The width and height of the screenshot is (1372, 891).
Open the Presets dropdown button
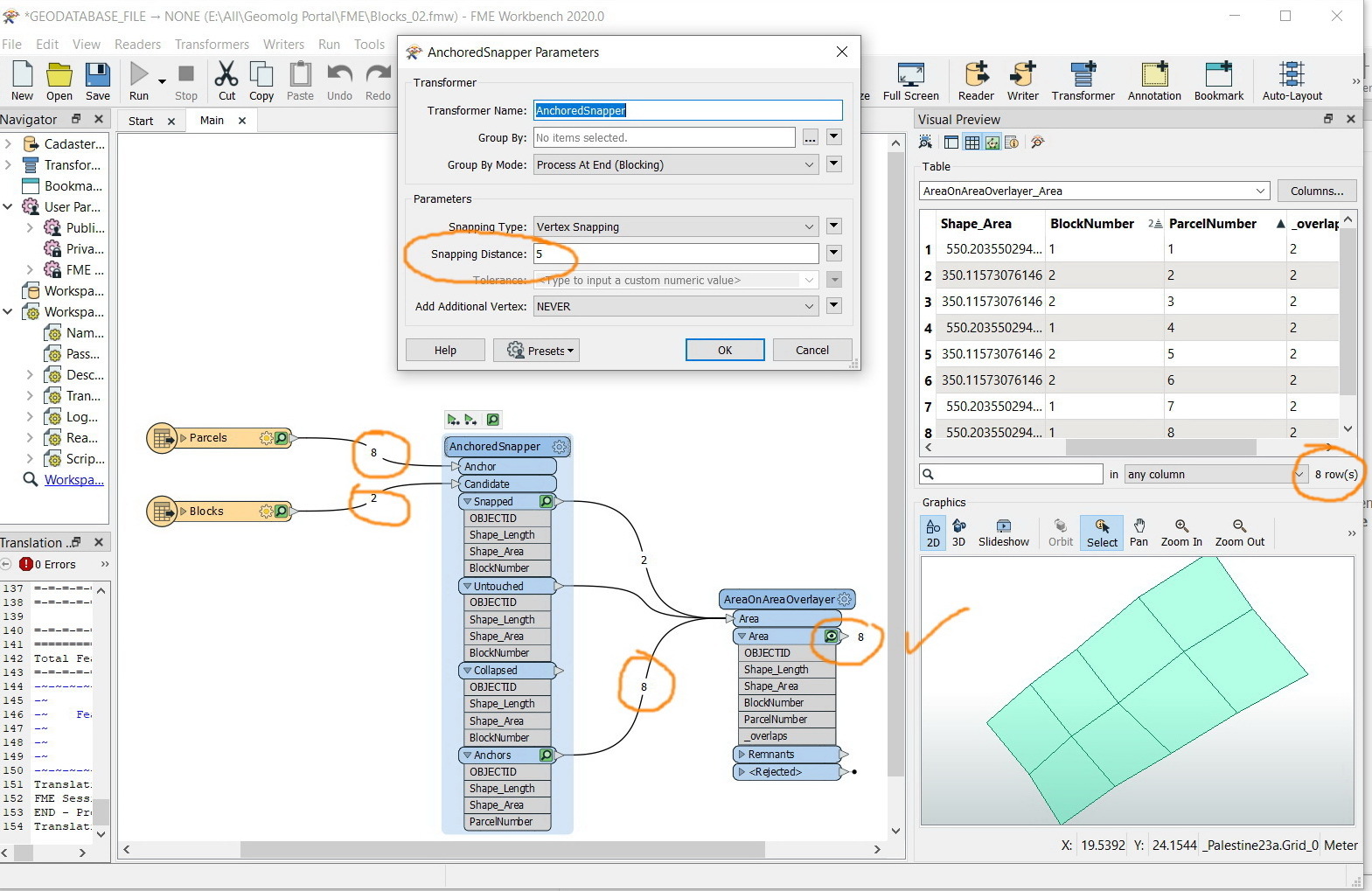coord(536,351)
